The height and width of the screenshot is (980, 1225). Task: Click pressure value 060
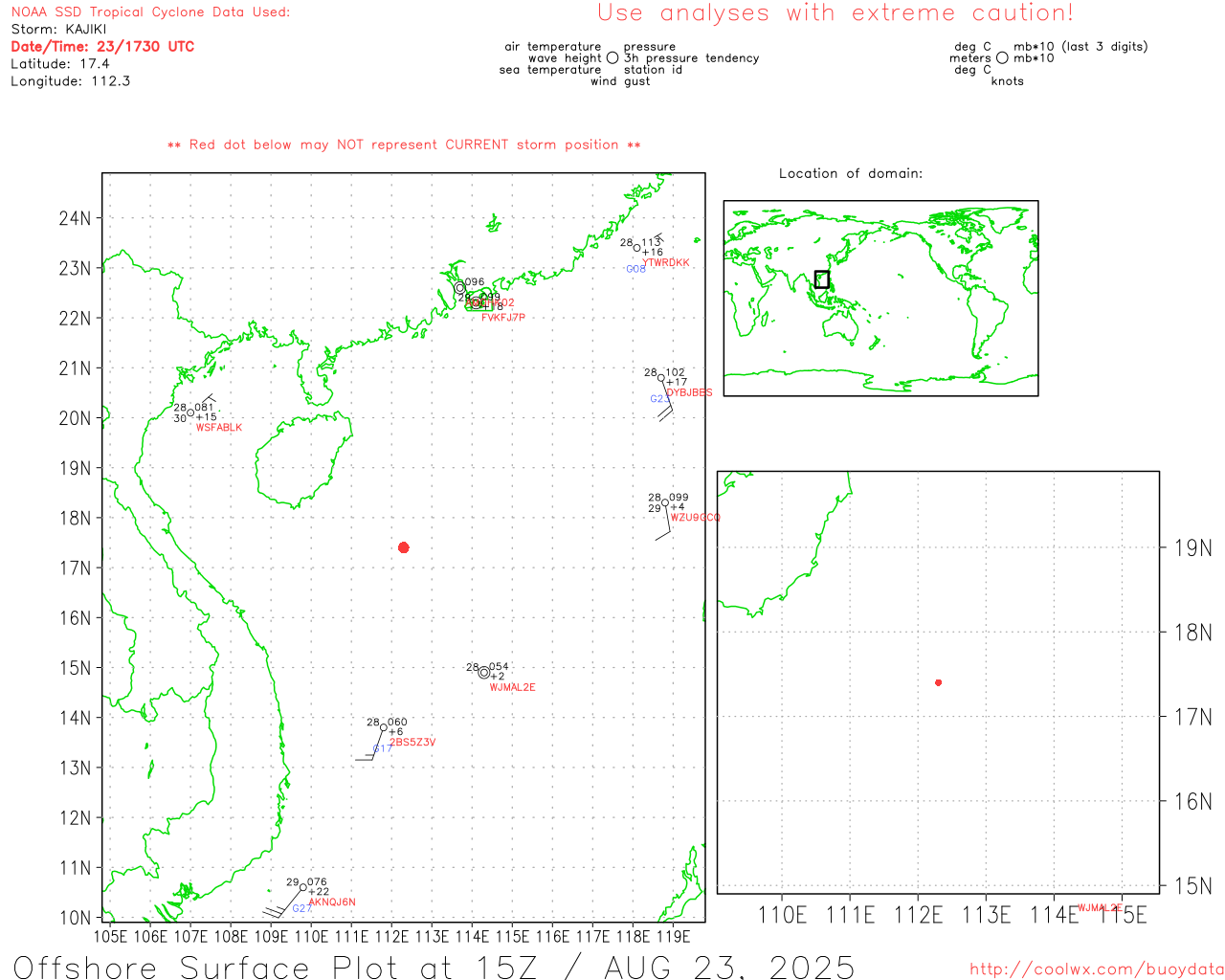pos(398,723)
